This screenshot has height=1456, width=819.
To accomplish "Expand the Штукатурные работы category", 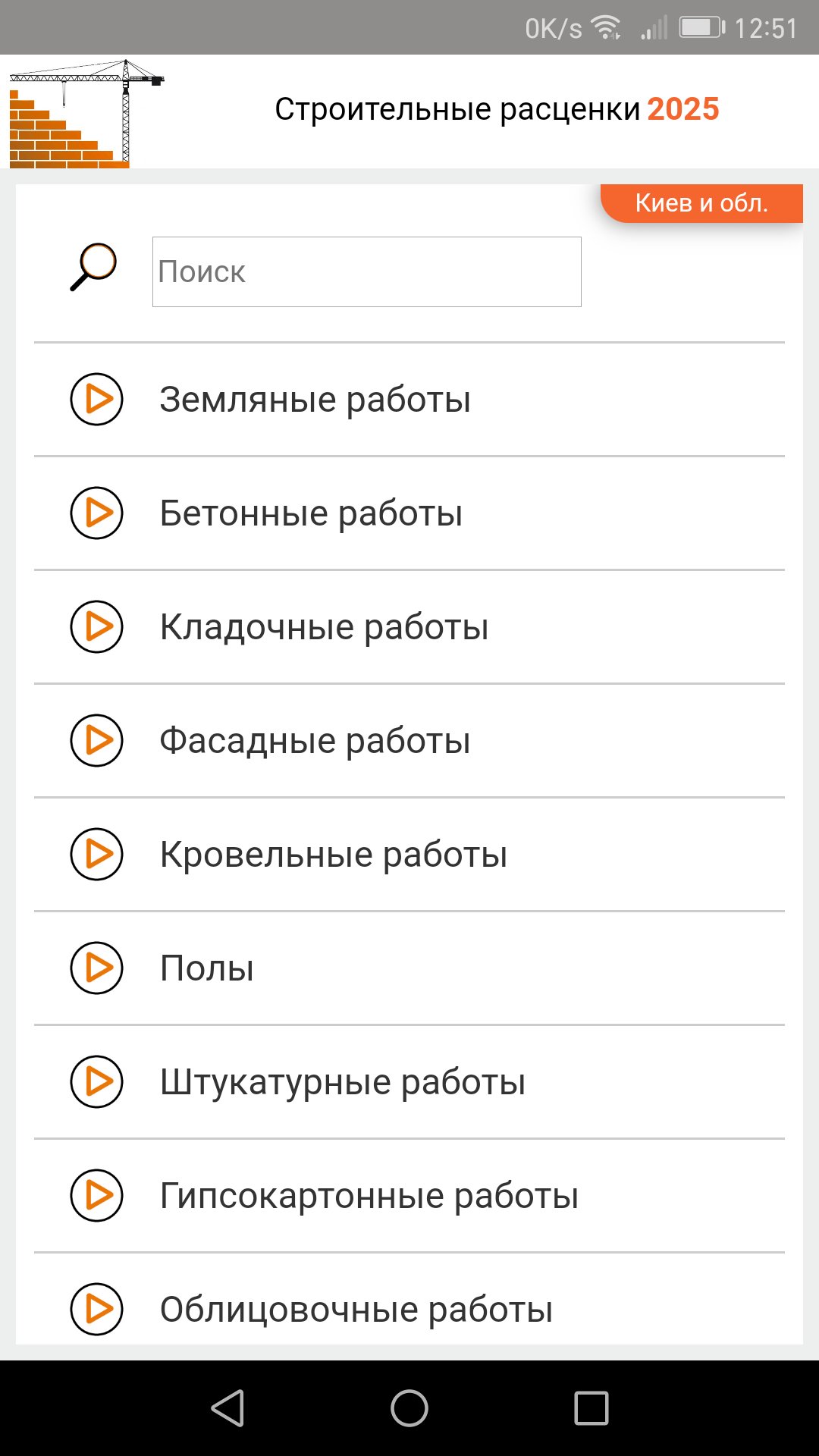I will tap(96, 1081).
